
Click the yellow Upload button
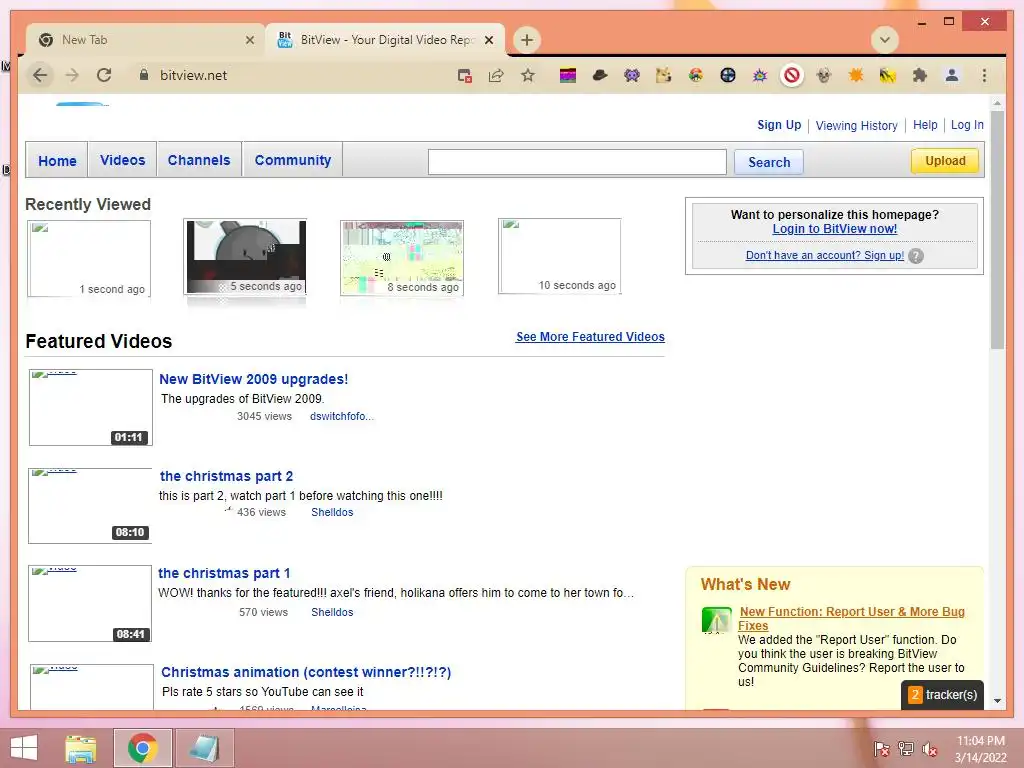(945, 161)
